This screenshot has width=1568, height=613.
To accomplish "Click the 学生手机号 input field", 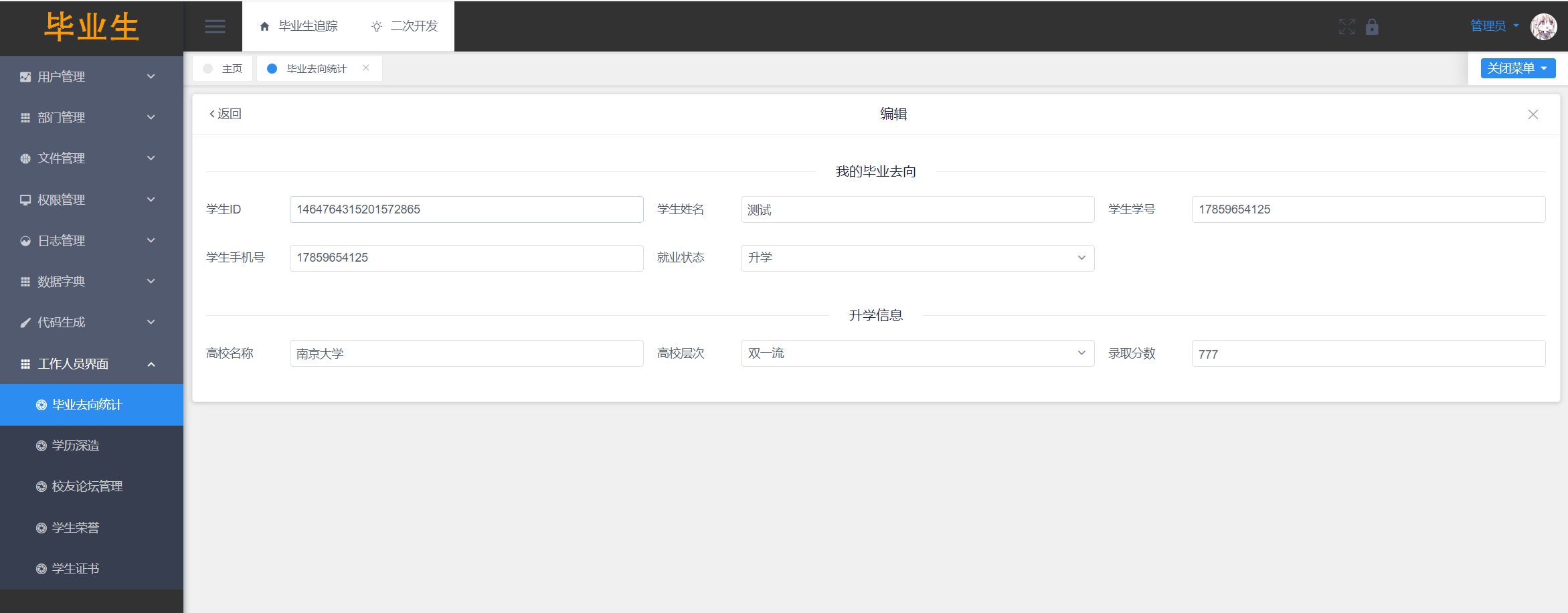I will [x=466, y=258].
